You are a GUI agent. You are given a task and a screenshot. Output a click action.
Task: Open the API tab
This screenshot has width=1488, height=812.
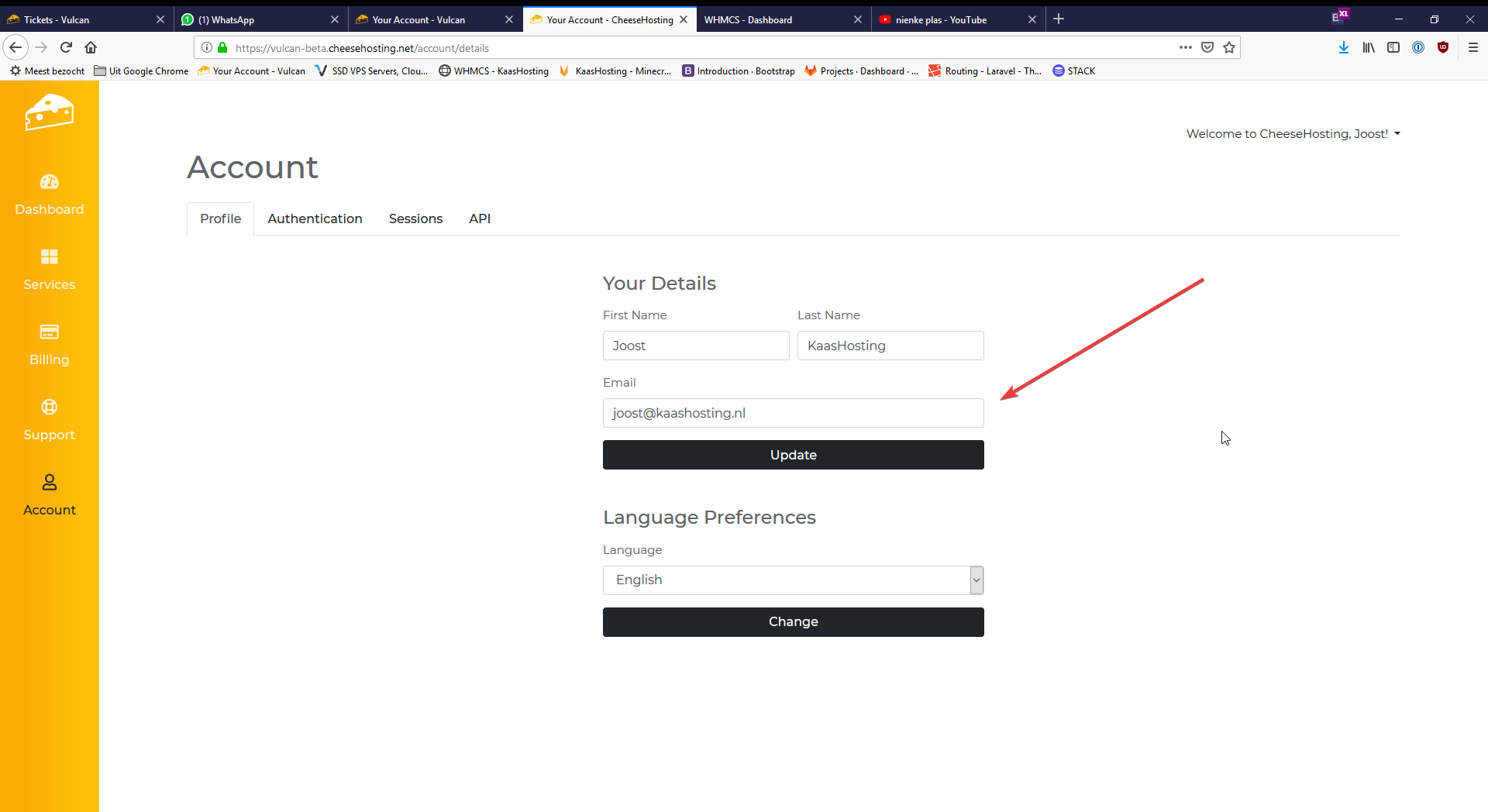click(480, 219)
